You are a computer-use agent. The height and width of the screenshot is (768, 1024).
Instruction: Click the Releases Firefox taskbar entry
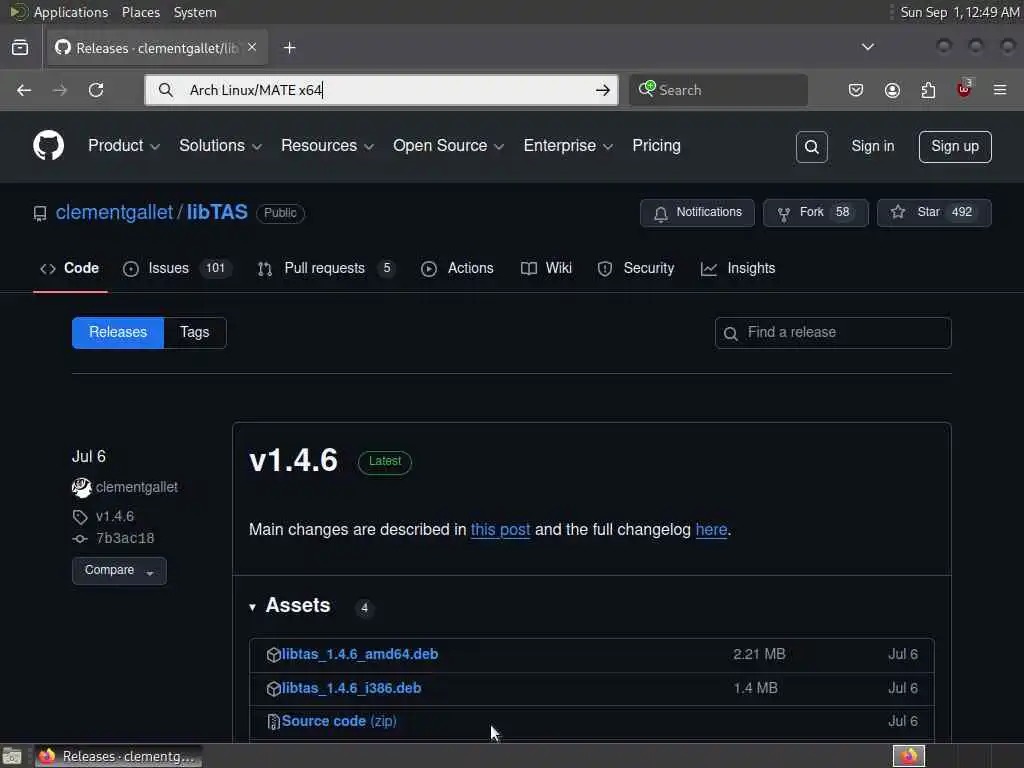click(118, 757)
